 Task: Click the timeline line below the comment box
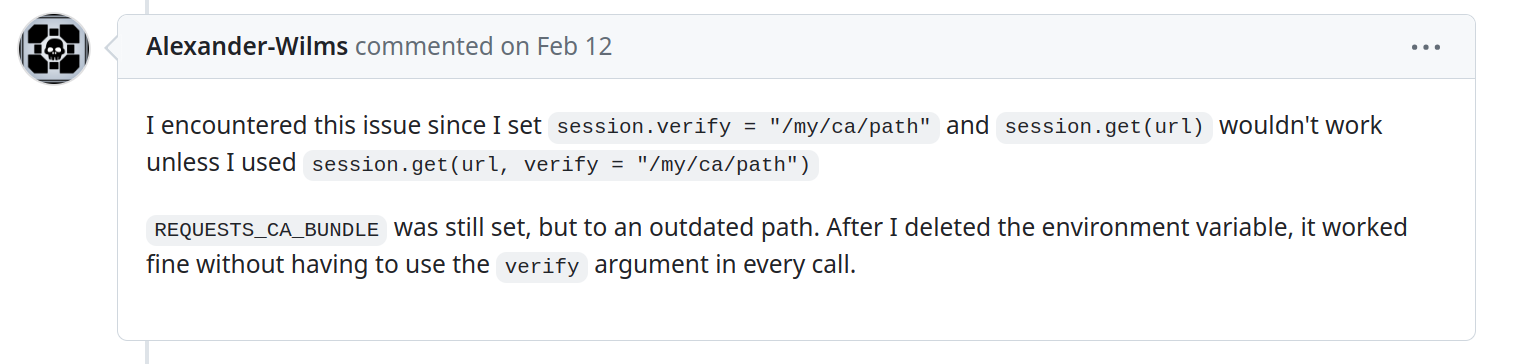pos(148,352)
